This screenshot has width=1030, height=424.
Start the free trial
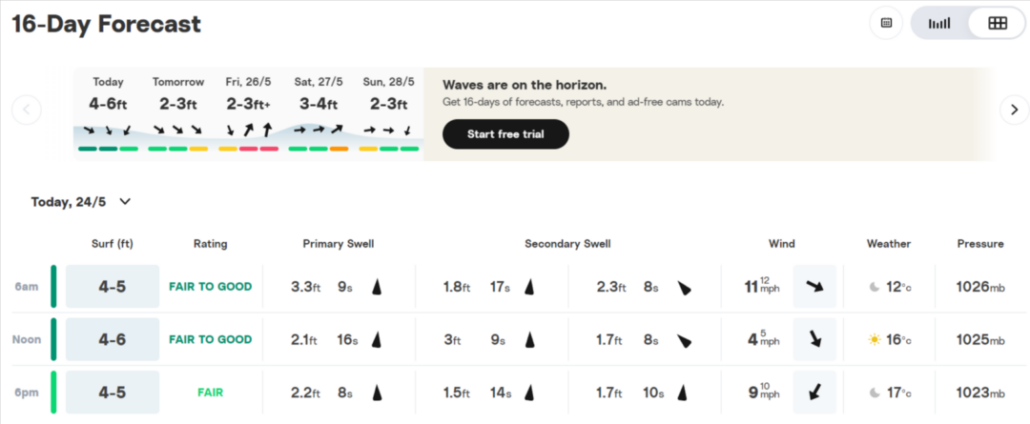pyautogui.click(x=506, y=134)
